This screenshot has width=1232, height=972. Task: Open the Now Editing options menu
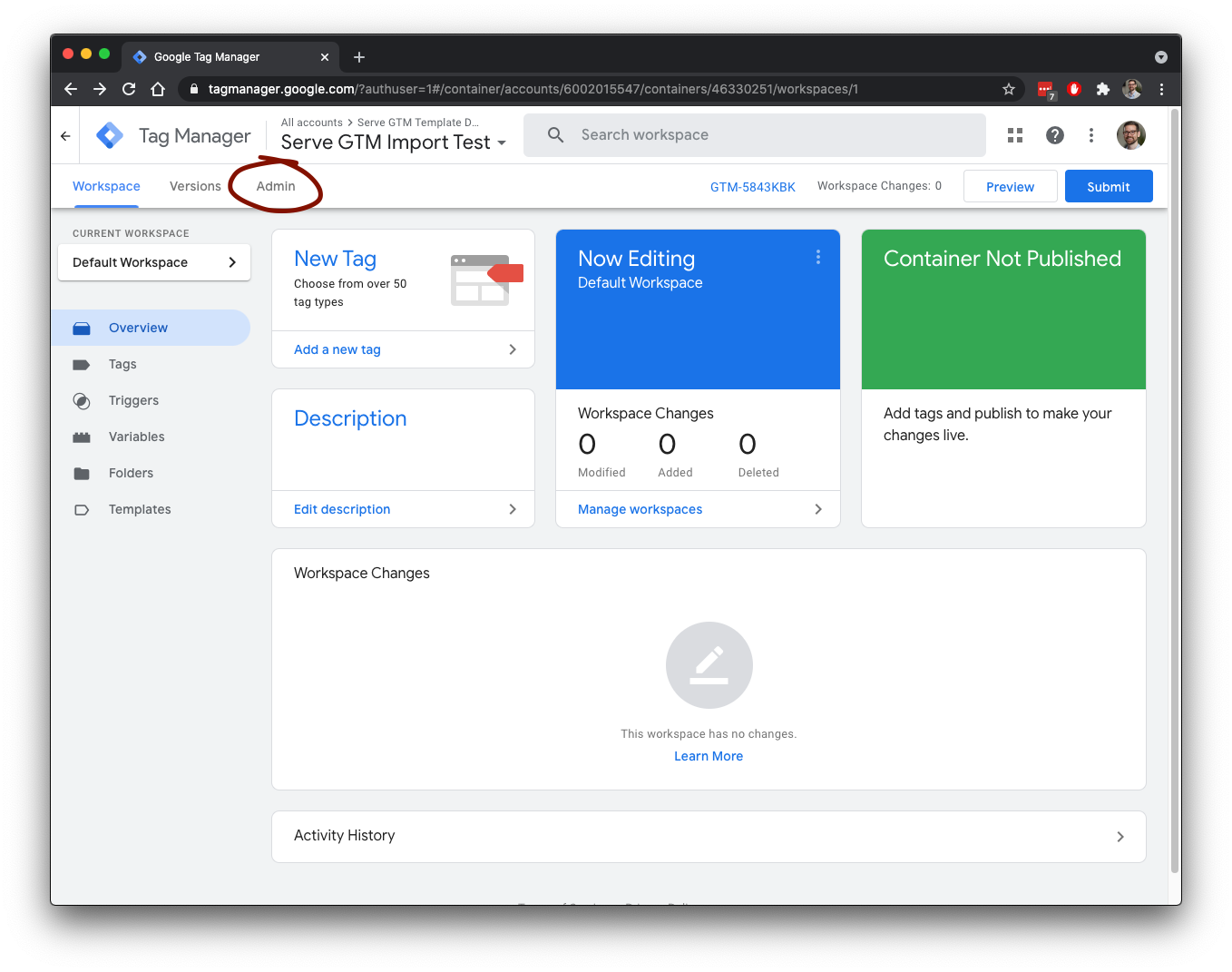(x=817, y=257)
